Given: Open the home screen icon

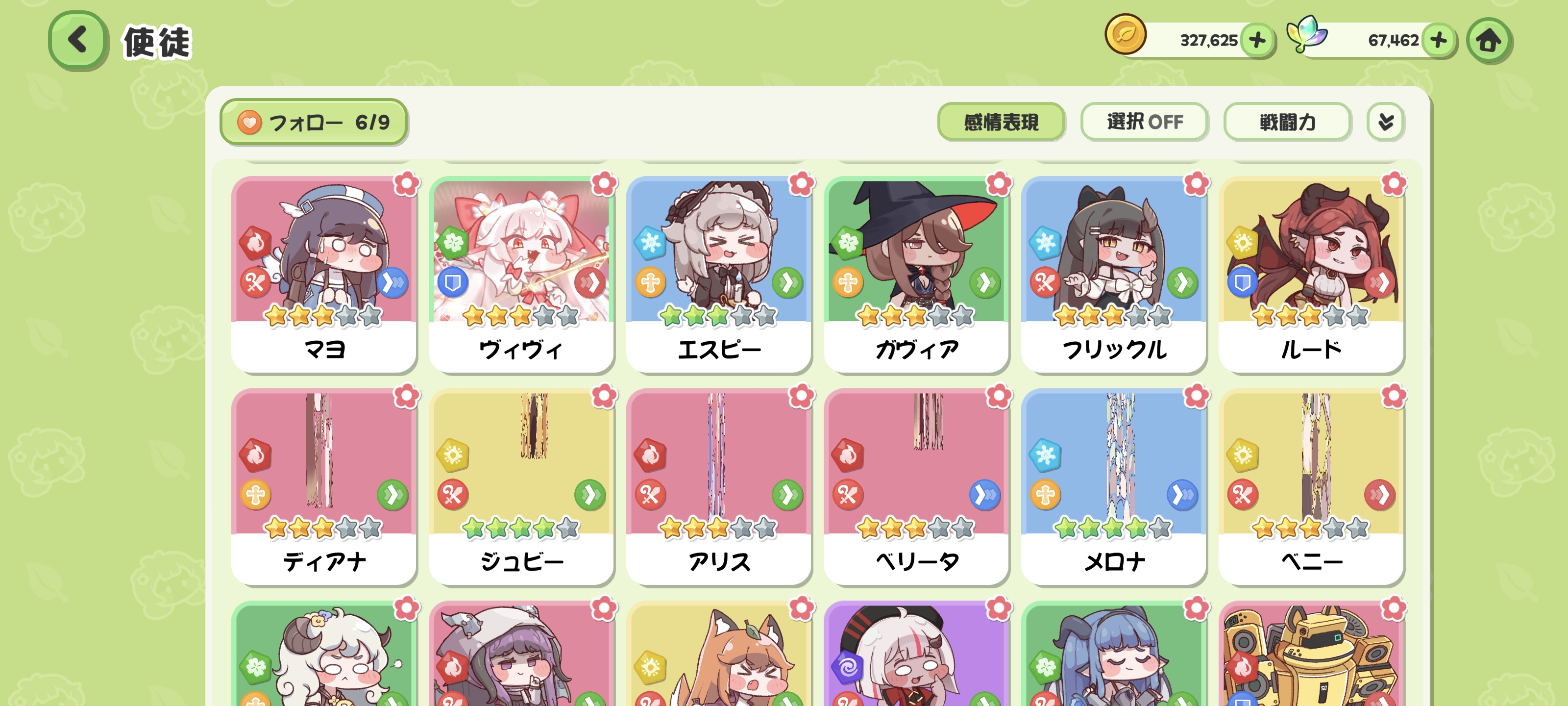Looking at the screenshot, I should coord(1489,41).
